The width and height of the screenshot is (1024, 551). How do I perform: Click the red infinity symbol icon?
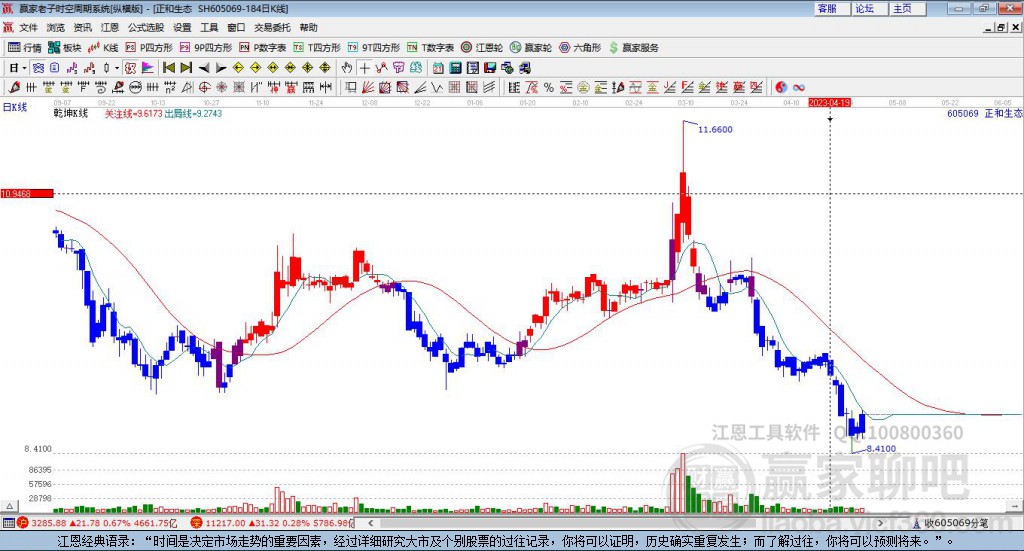tap(798, 87)
